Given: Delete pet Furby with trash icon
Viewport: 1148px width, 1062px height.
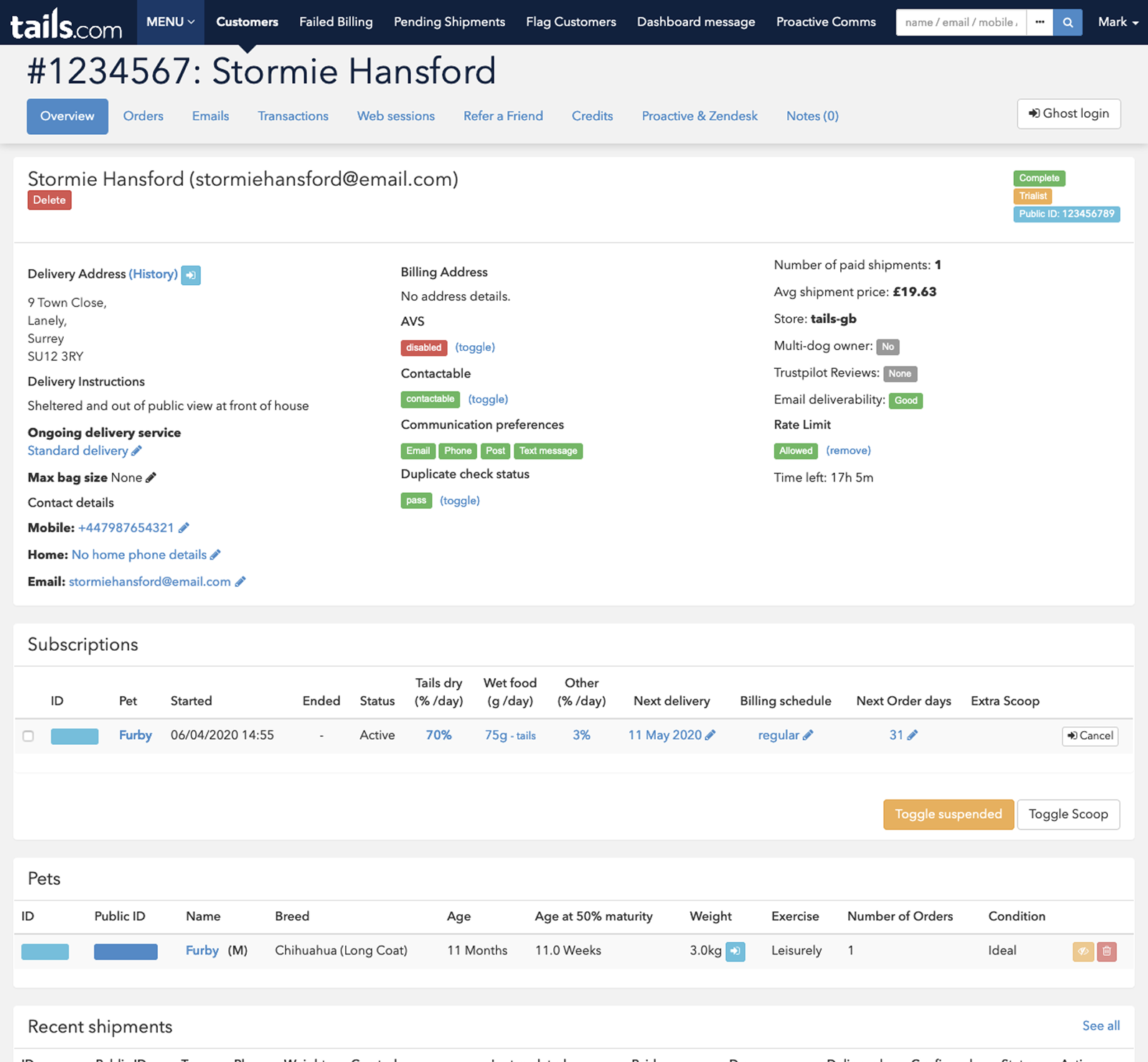Looking at the screenshot, I should coord(1106,951).
